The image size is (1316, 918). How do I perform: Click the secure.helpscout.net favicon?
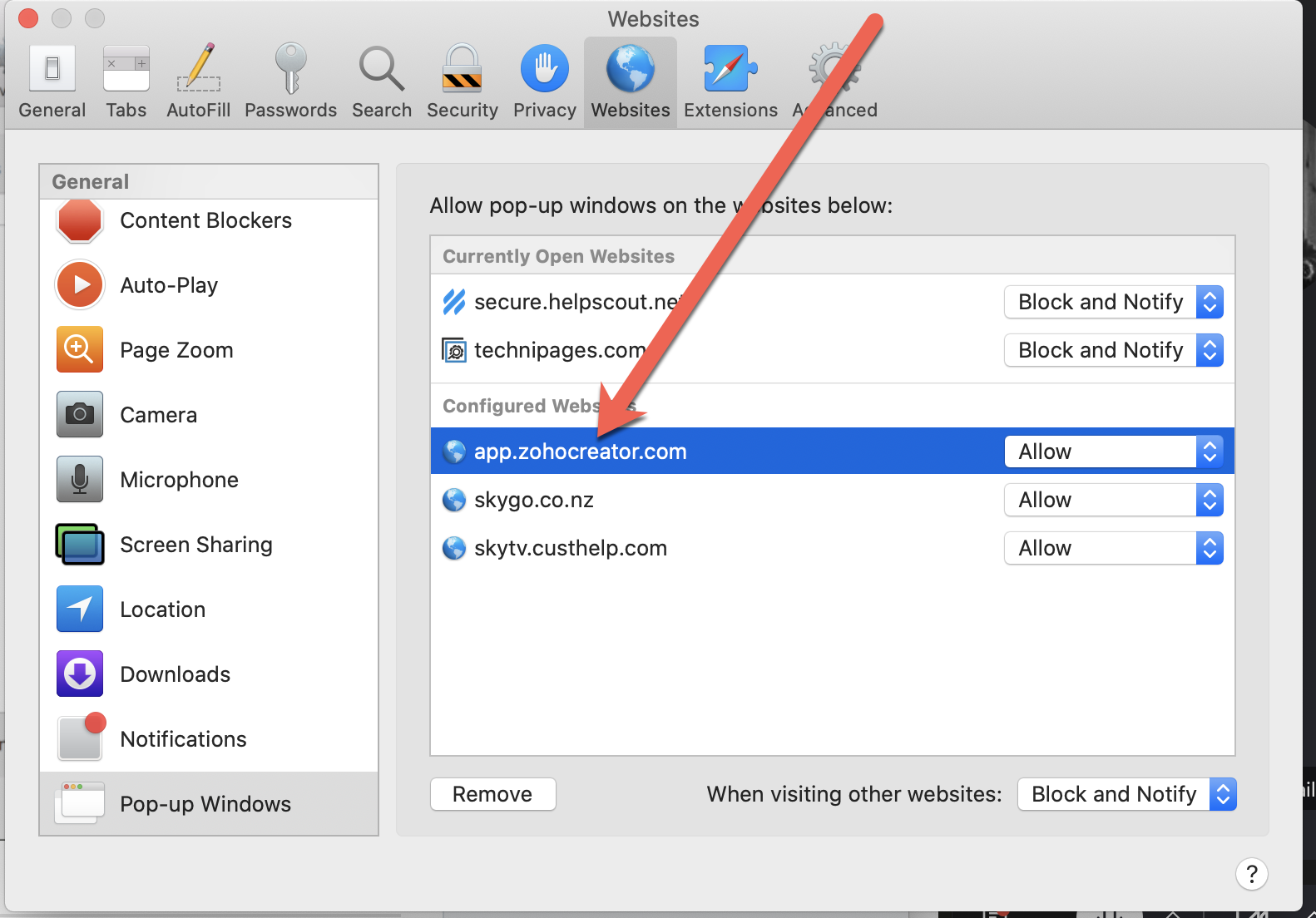click(x=454, y=301)
